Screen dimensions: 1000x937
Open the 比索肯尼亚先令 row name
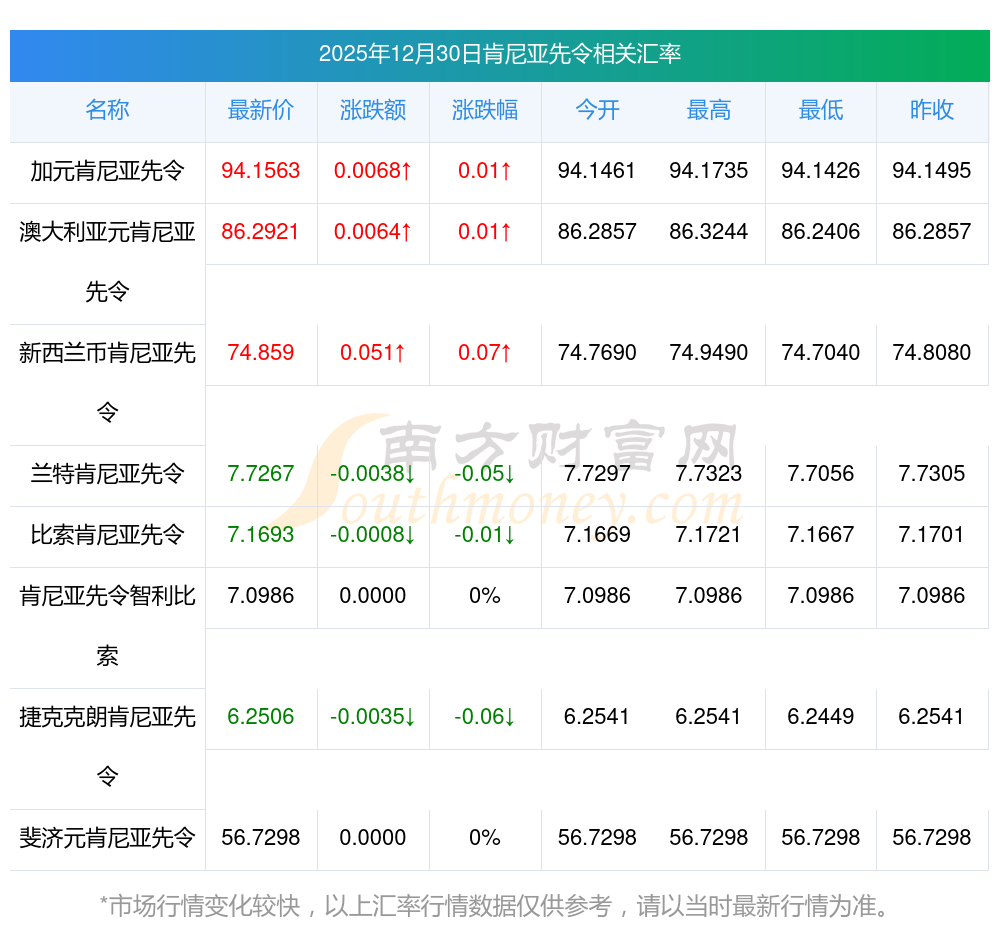(107, 535)
